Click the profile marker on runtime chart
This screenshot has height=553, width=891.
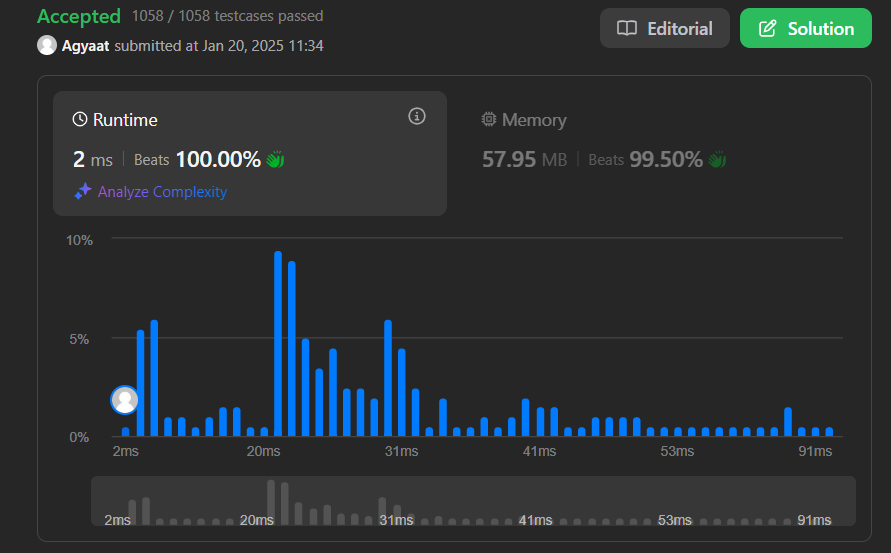[125, 400]
